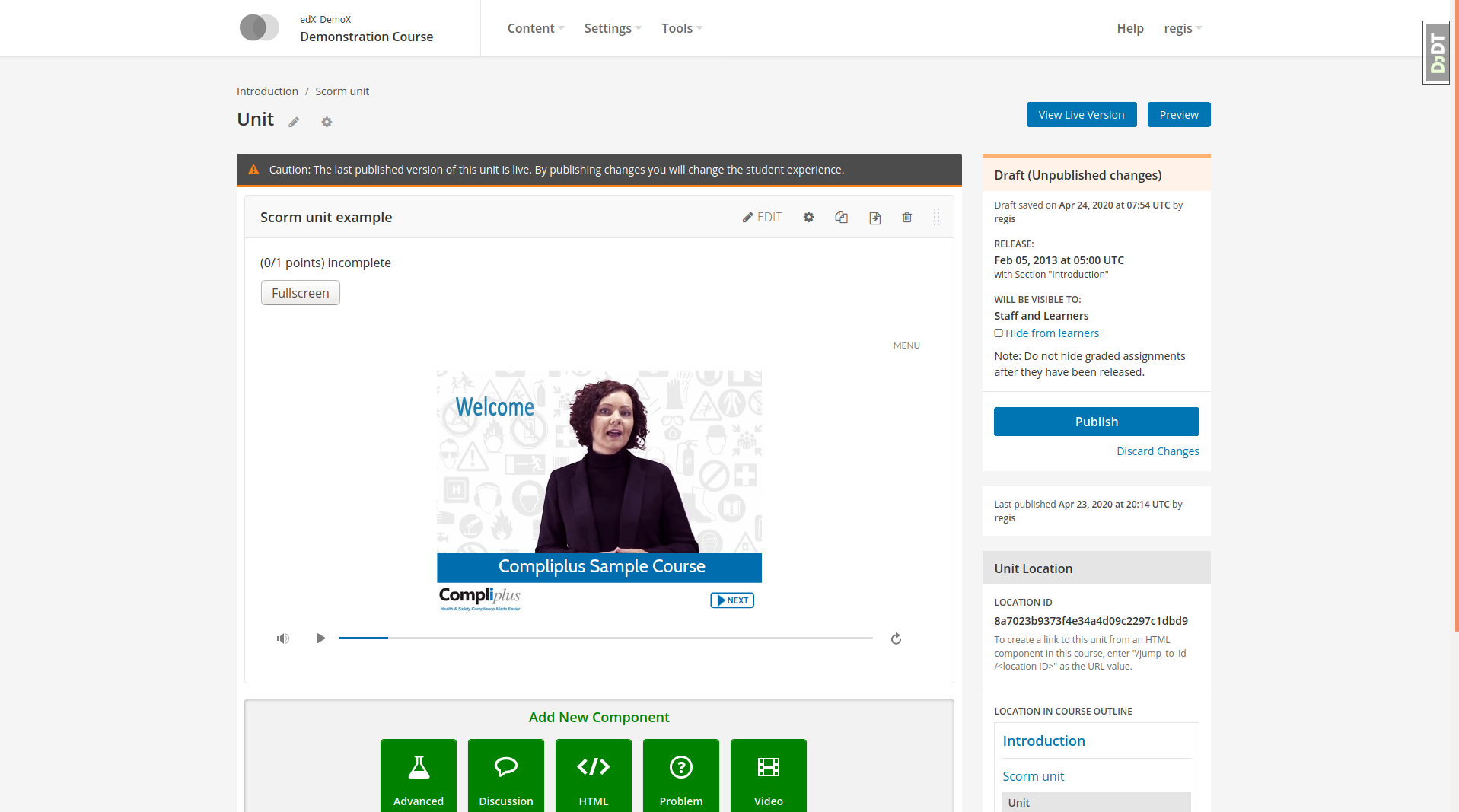Click the Publish button

pyautogui.click(x=1096, y=422)
